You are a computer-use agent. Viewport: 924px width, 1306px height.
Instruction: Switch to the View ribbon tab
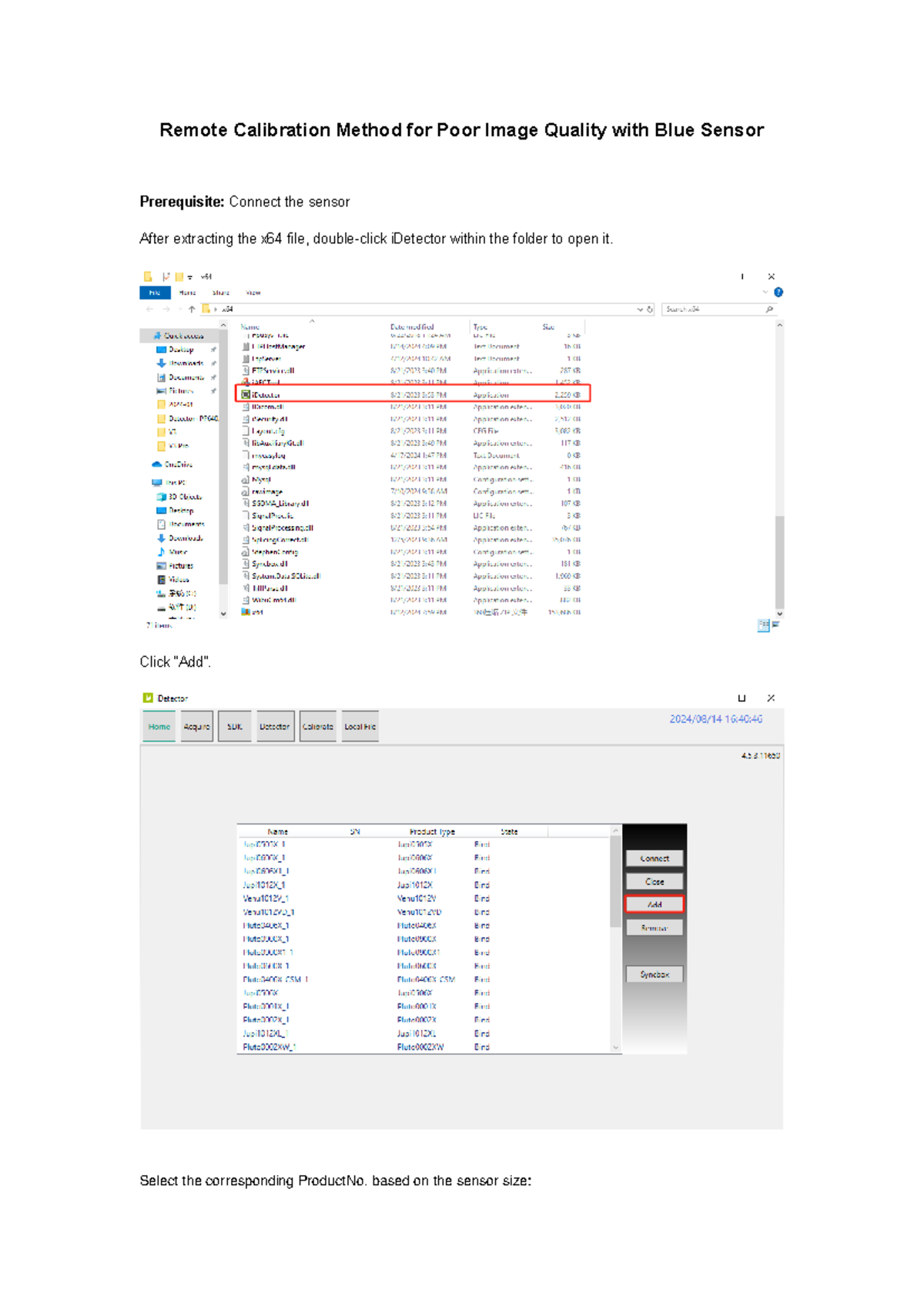(x=253, y=293)
